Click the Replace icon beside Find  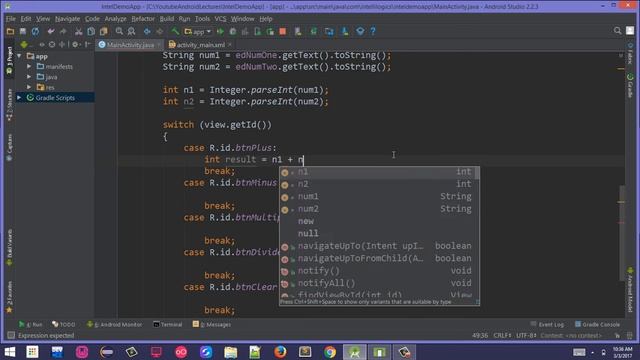pos(131,31)
